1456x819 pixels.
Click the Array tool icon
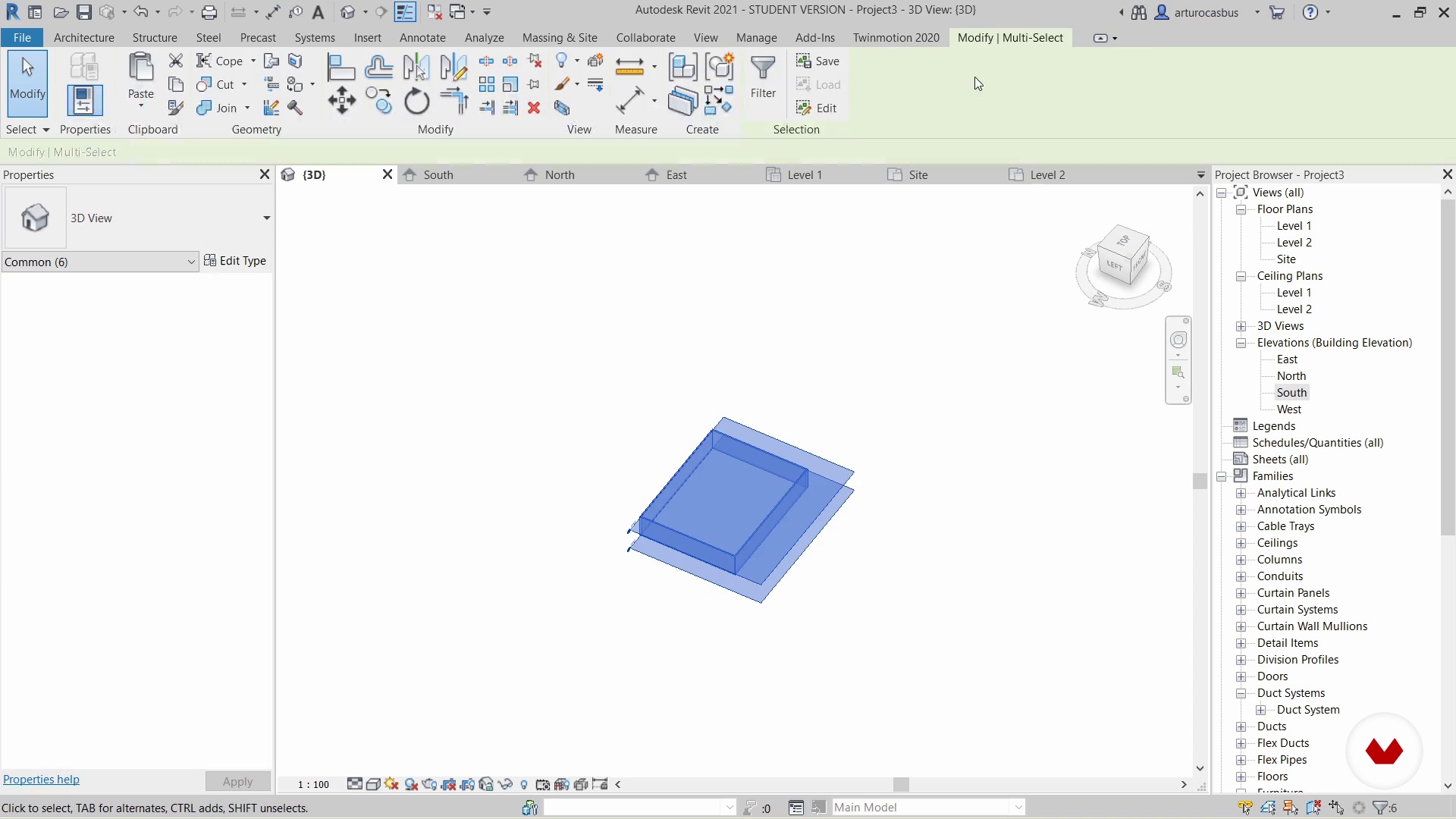pyautogui.click(x=487, y=84)
